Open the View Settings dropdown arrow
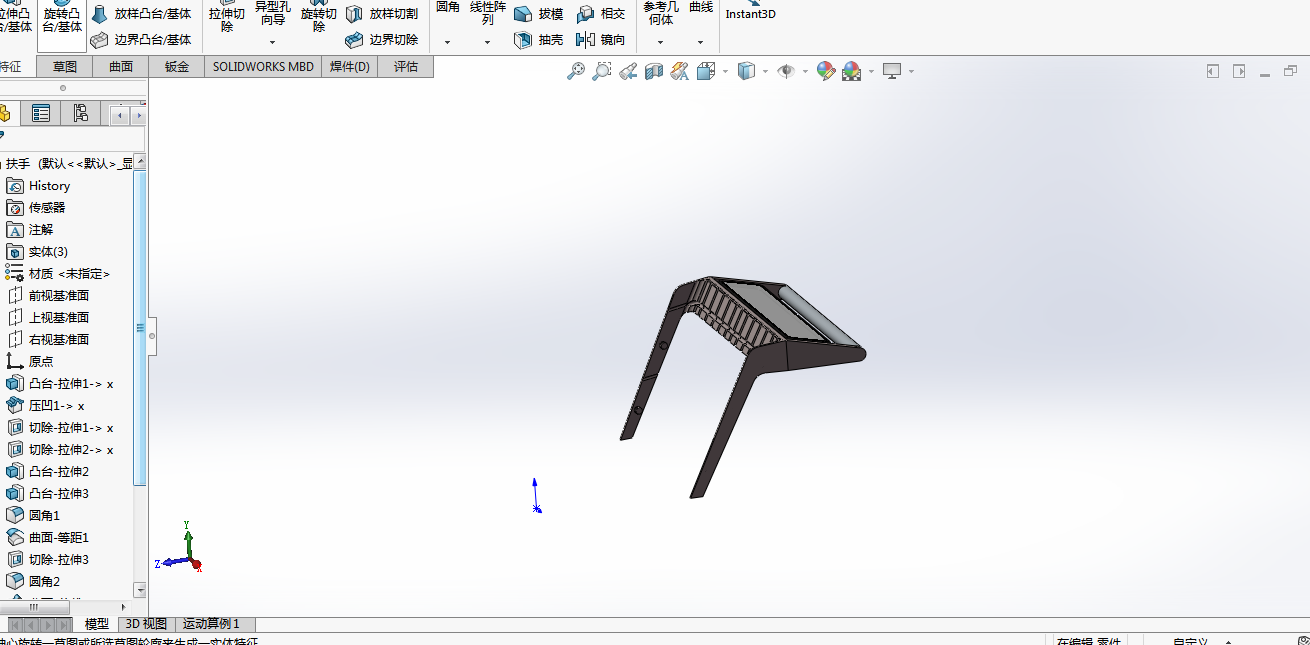This screenshot has height=645, width=1310. click(x=911, y=72)
